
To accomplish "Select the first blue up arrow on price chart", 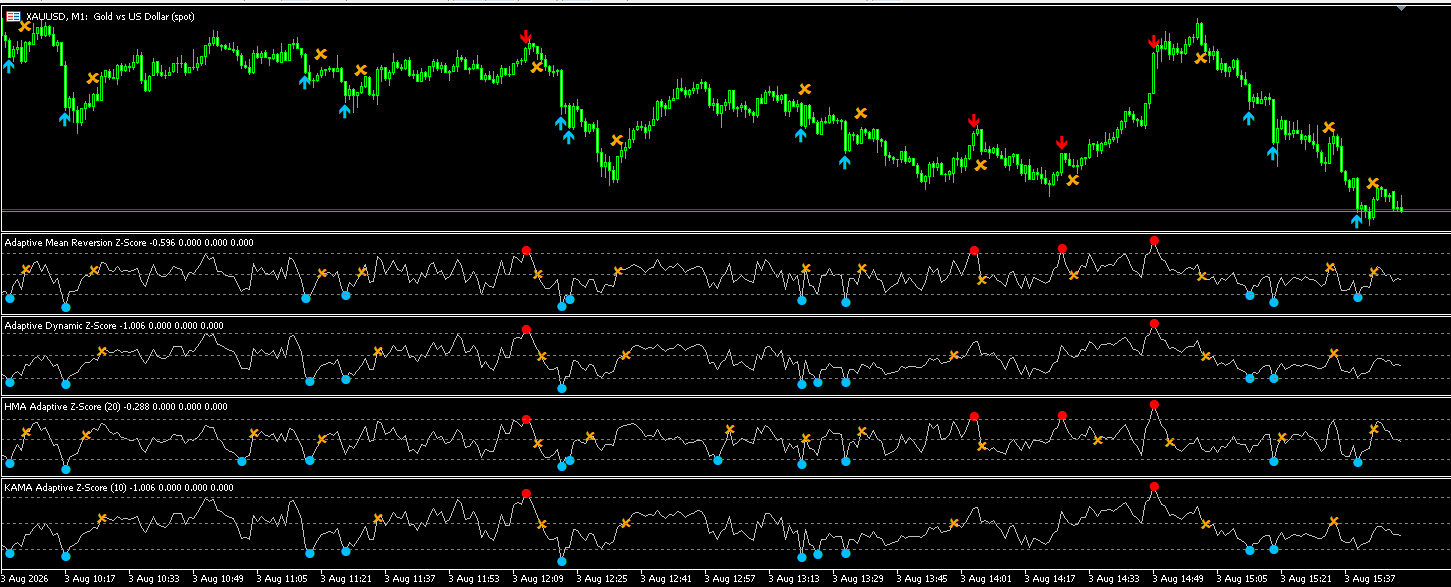I will [x=9, y=66].
